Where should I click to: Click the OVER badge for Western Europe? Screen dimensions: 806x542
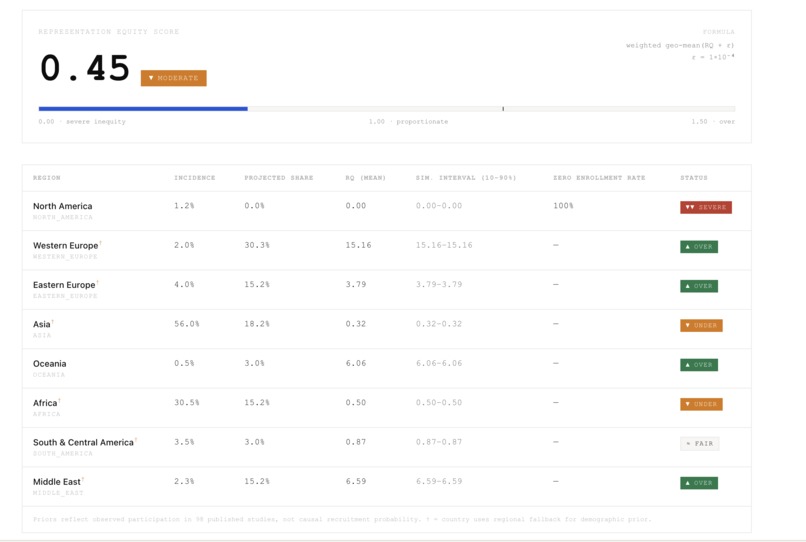pyautogui.click(x=699, y=247)
